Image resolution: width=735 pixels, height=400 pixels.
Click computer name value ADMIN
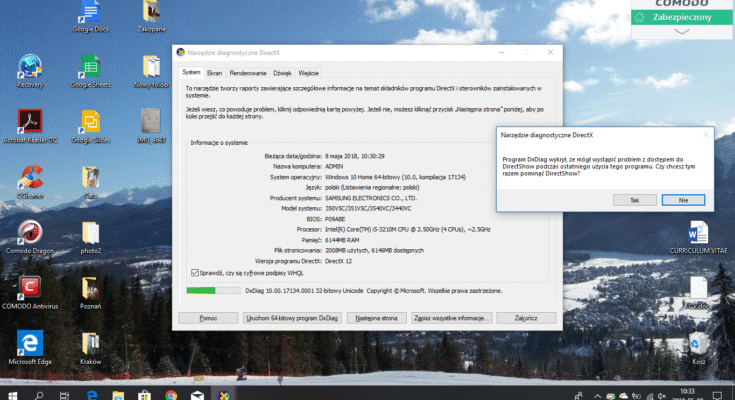(x=334, y=166)
